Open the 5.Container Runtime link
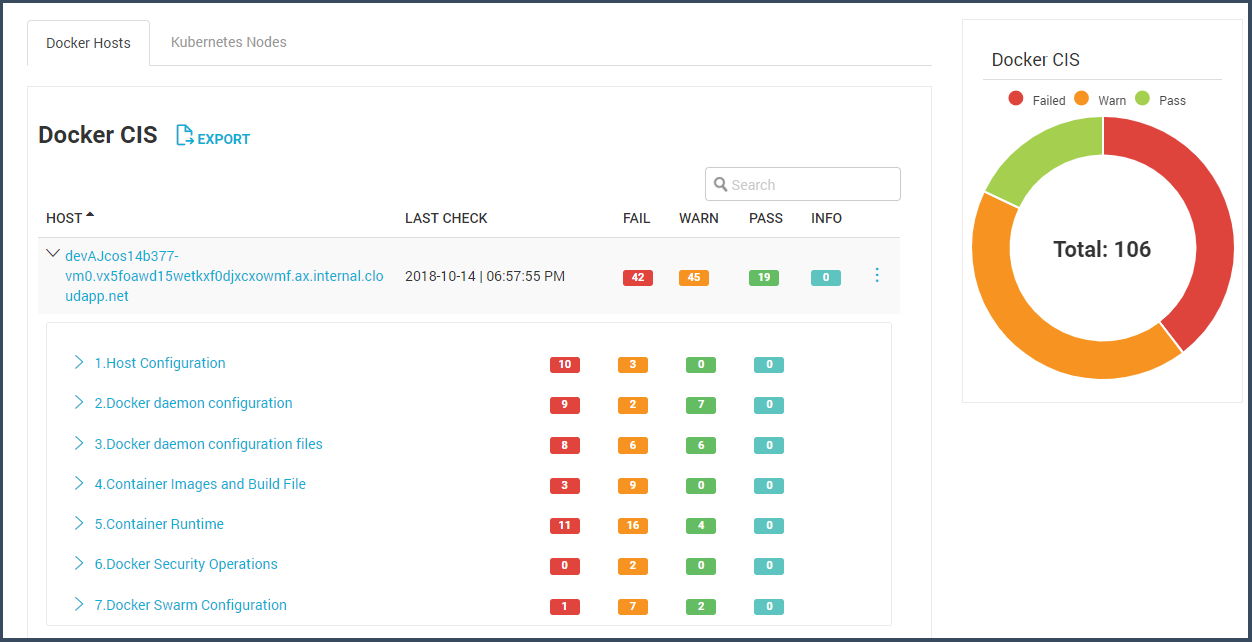Viewport: 1252px width, 642px height. click(x=159, y=524)
